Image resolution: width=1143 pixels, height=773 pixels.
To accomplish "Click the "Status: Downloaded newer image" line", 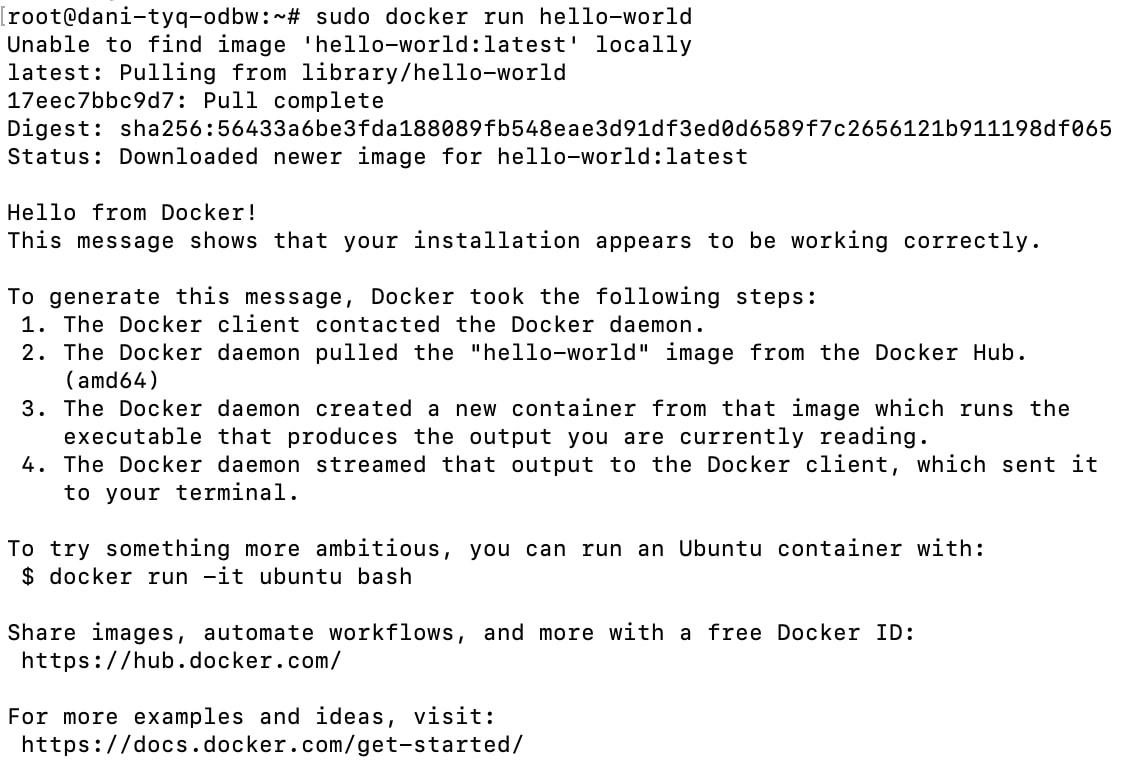I will (377, 157).
